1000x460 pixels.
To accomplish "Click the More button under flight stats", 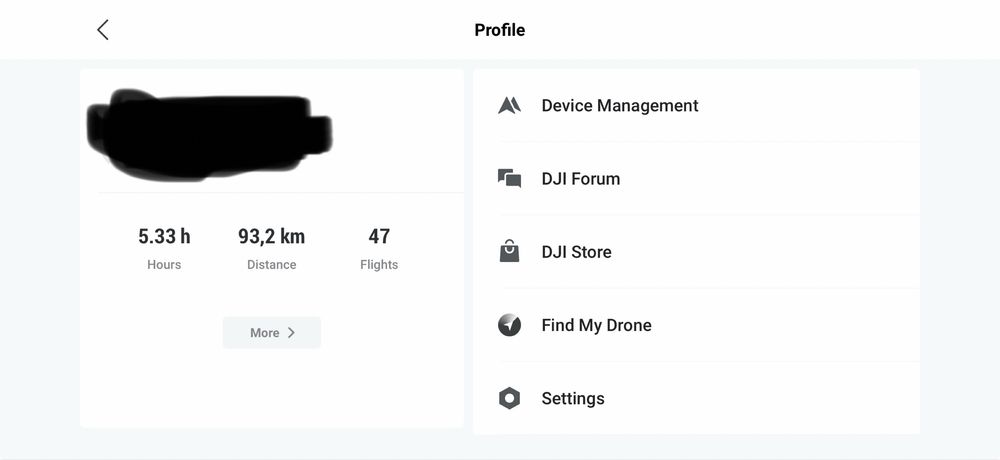I will point(272,332).
